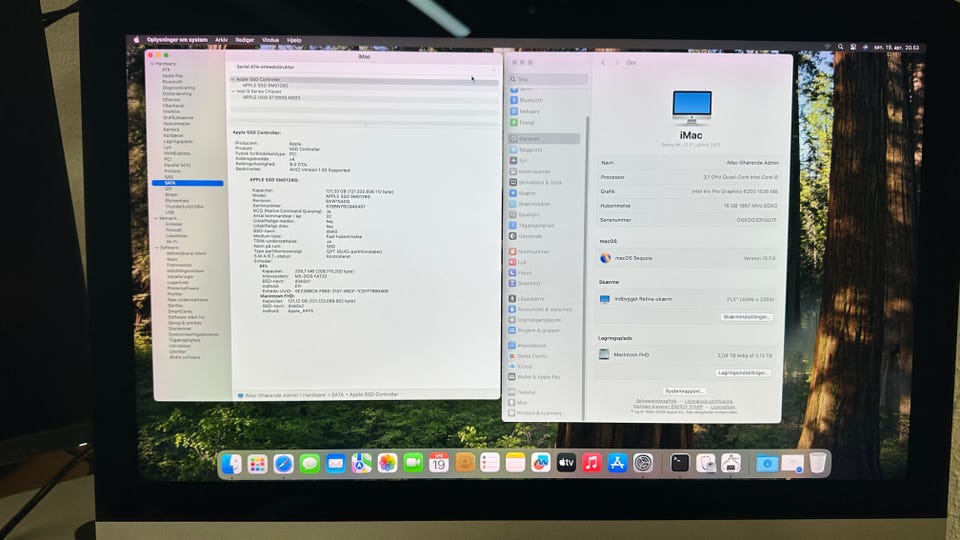Click System Information icon in Dock
960x540 pixels.
pyautogui.click(x=731, y=463)
